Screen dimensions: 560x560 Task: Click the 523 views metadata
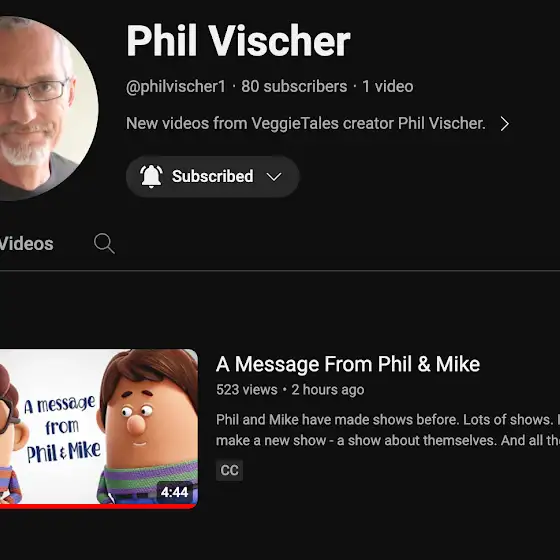[247, 390]
